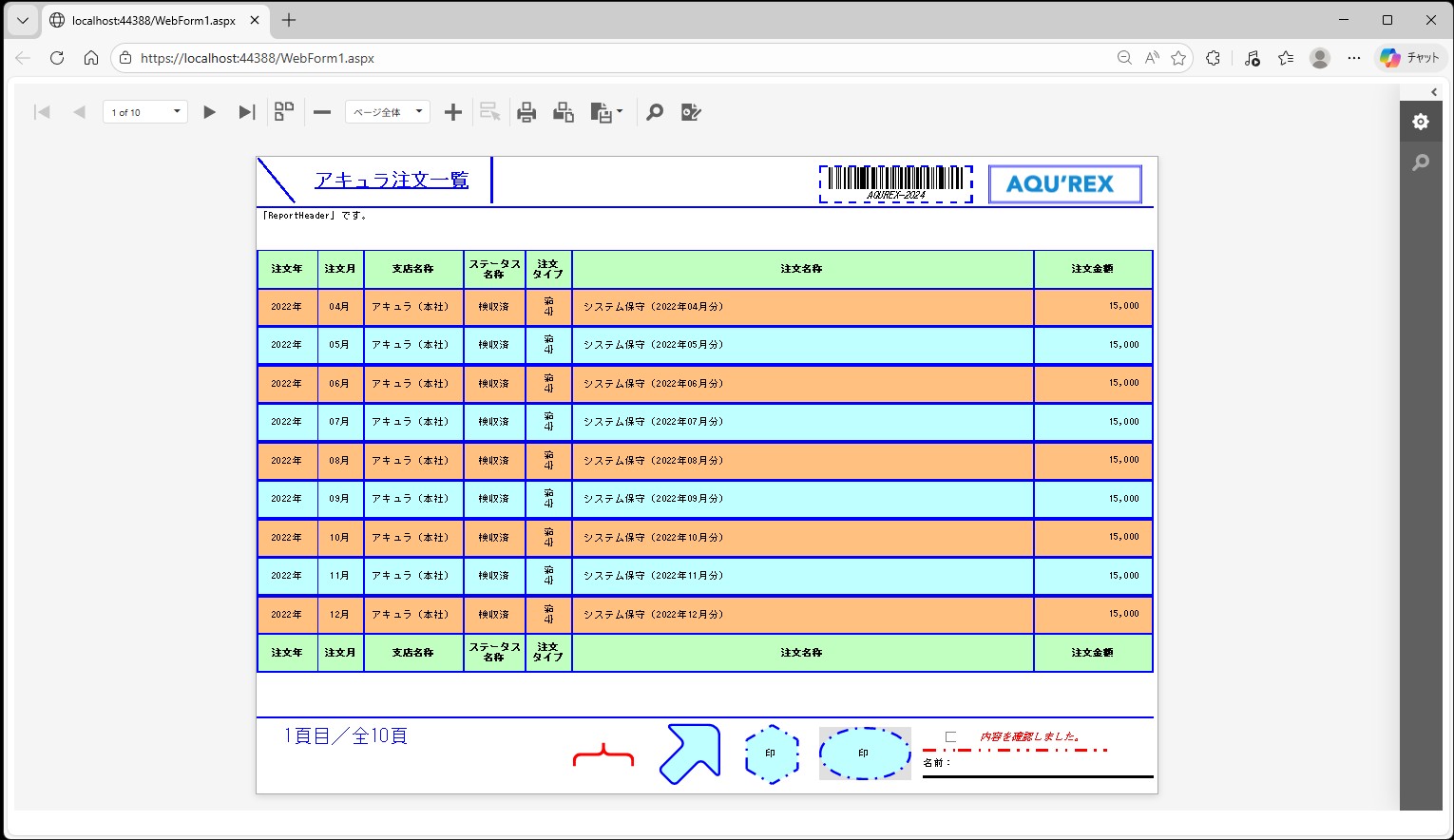Jump to the last report page
This screenshot has height=840, width=1454.
[x=247, y=112]
